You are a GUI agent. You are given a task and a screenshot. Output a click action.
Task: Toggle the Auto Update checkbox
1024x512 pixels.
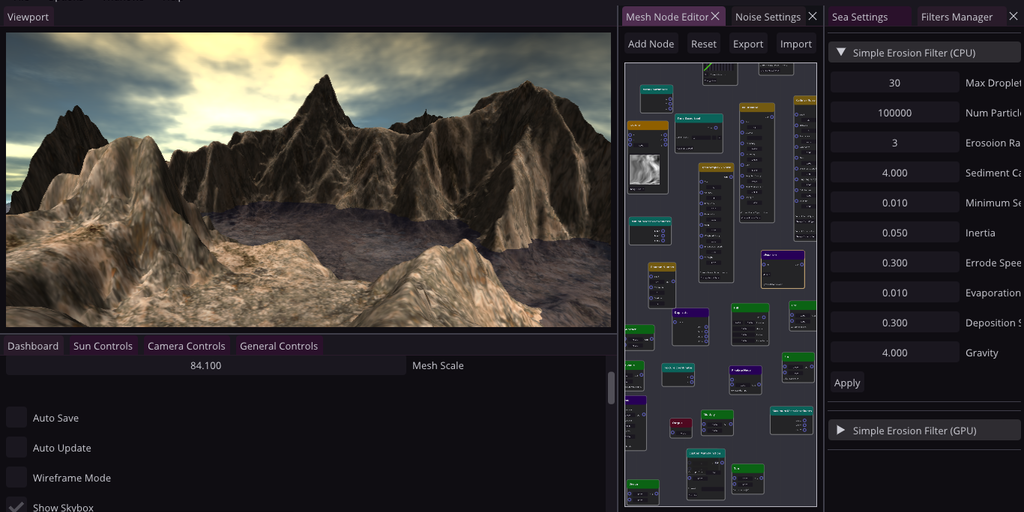pos(17,448)
